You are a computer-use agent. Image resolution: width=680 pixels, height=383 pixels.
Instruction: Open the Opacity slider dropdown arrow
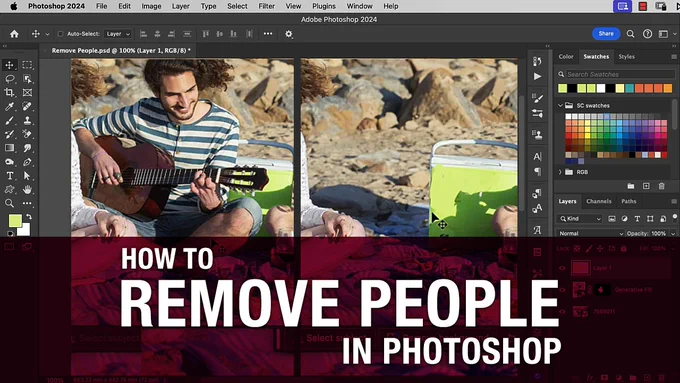click(673, 234)
